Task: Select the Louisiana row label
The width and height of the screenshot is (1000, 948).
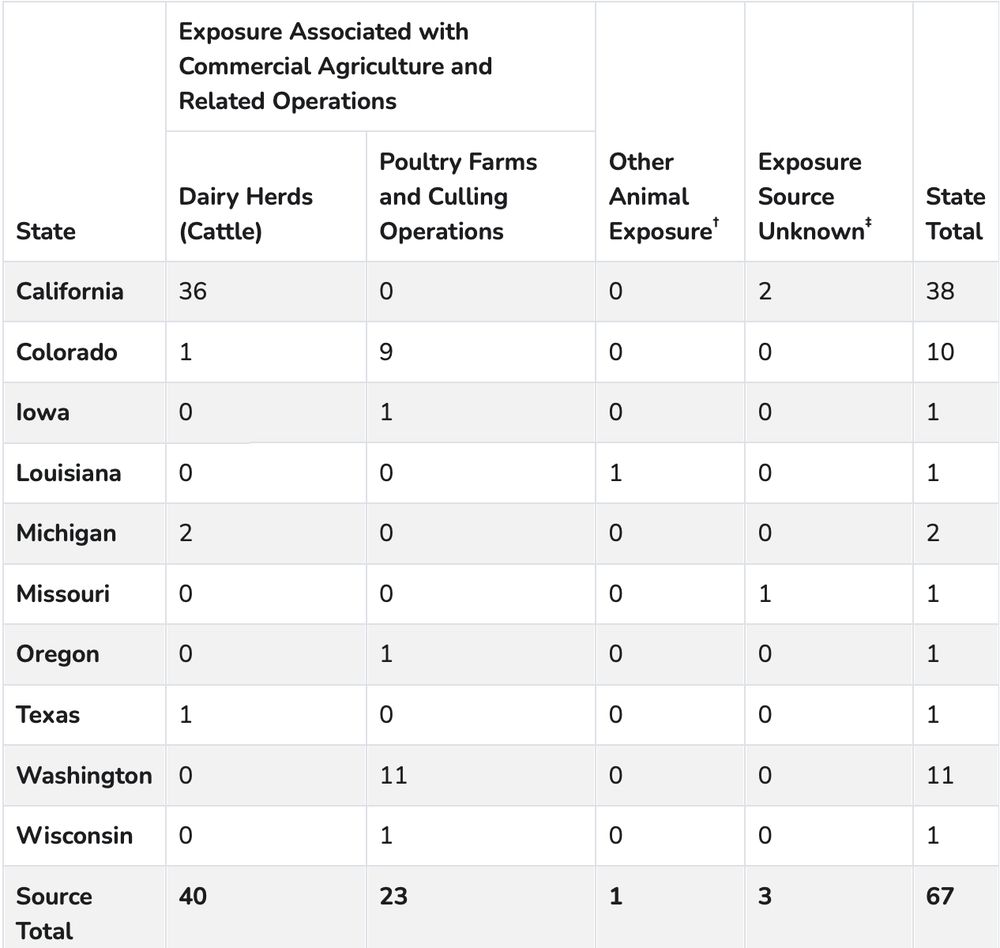Action: (68, 473)
